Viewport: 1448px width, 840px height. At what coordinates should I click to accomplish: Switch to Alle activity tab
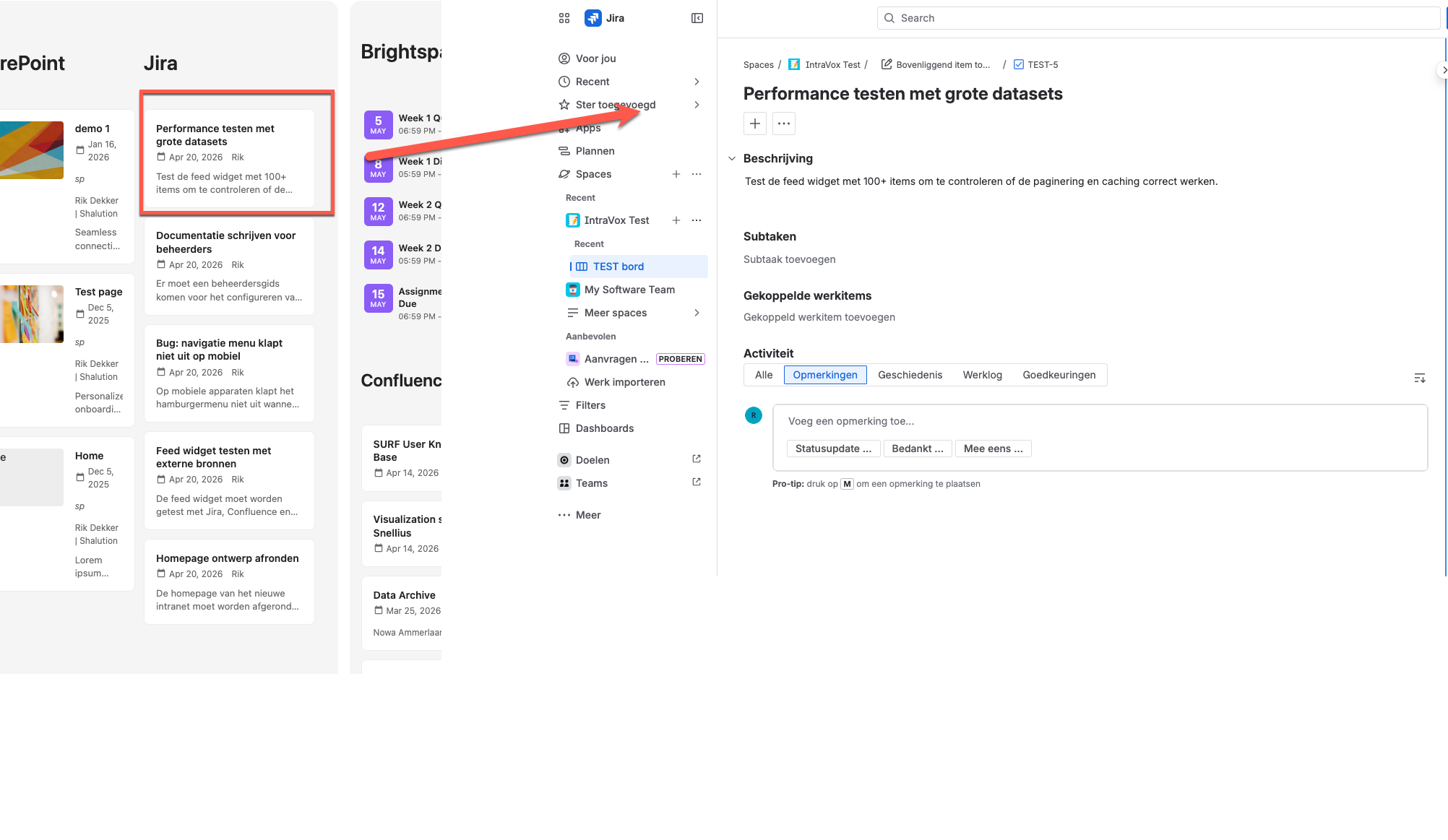[x=764, y=375]
